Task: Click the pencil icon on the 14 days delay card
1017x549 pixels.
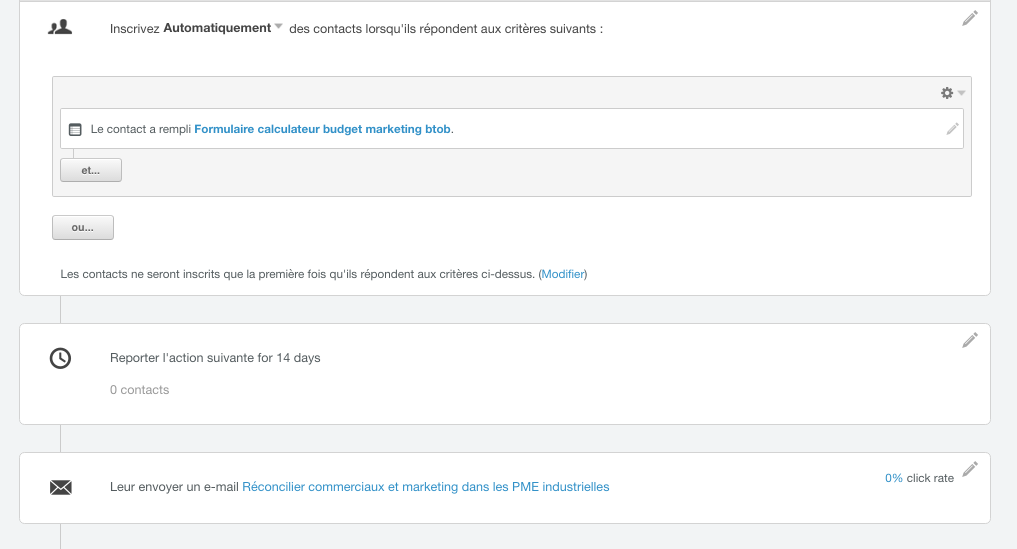Action: [970, 340]
